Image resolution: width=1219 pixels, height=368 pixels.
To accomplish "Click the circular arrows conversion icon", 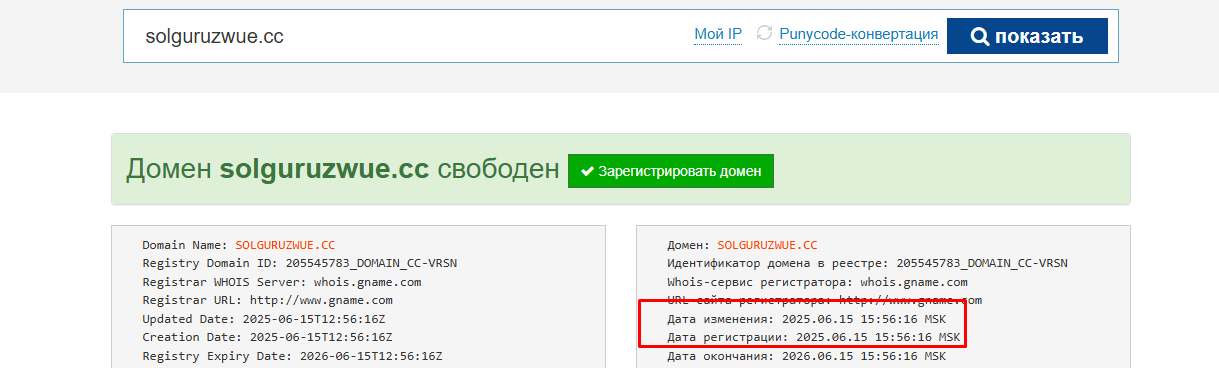I will coord(764,34).
